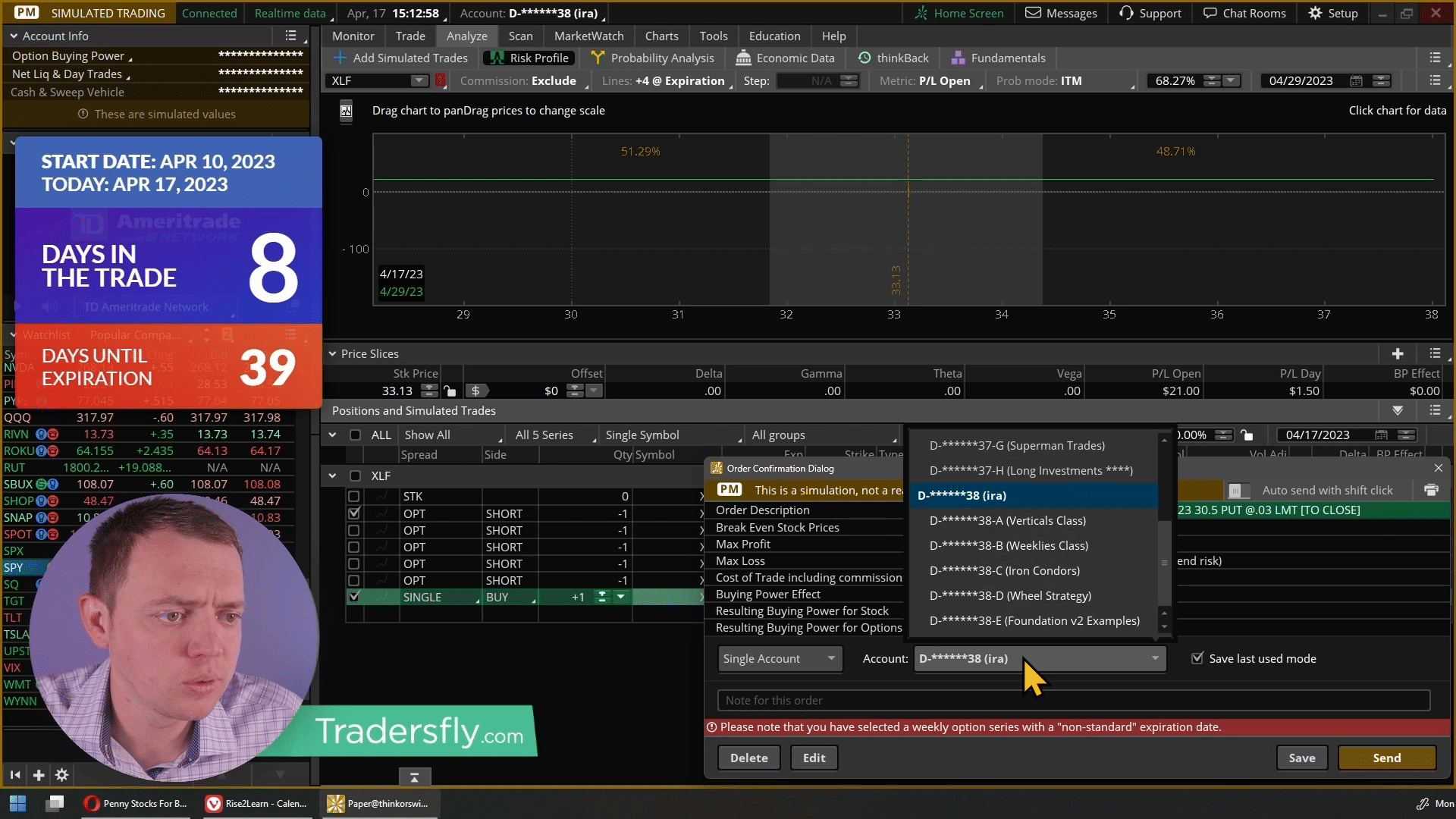The image size is (1456, 819).
Task: Open the Home Screen icon
Action: point(922,13)
